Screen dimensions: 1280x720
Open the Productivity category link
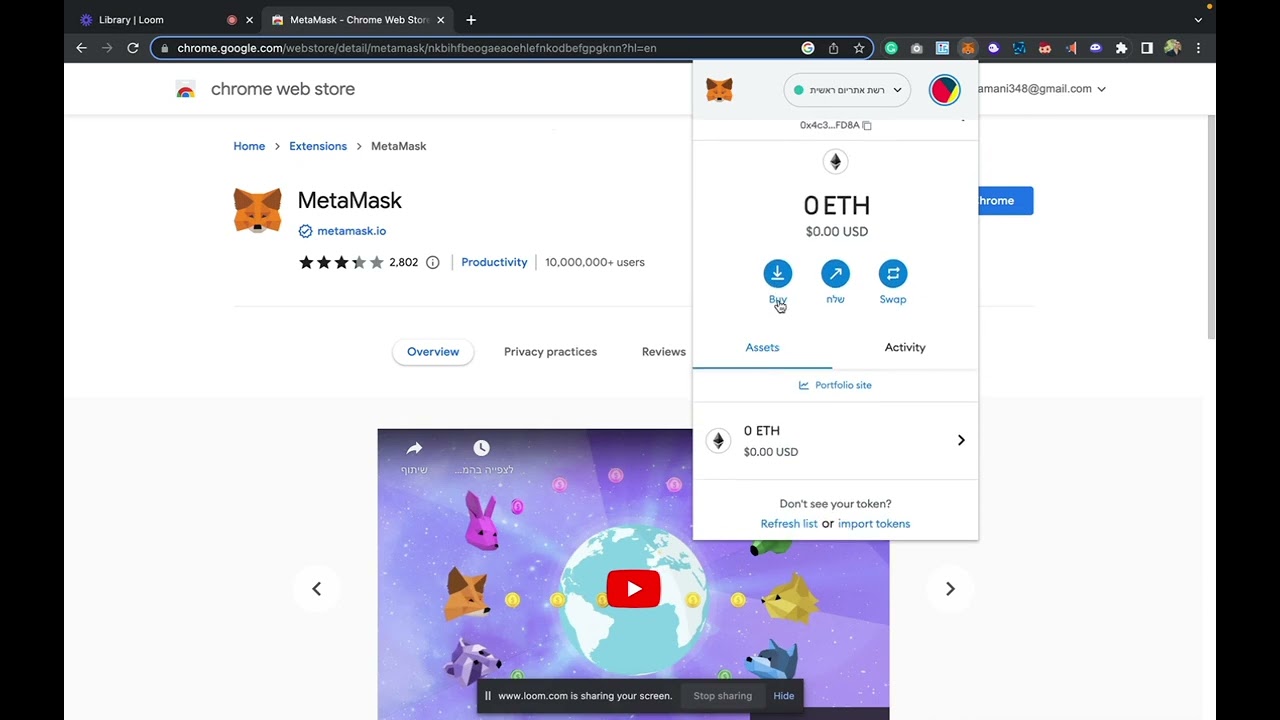[494, 262]
